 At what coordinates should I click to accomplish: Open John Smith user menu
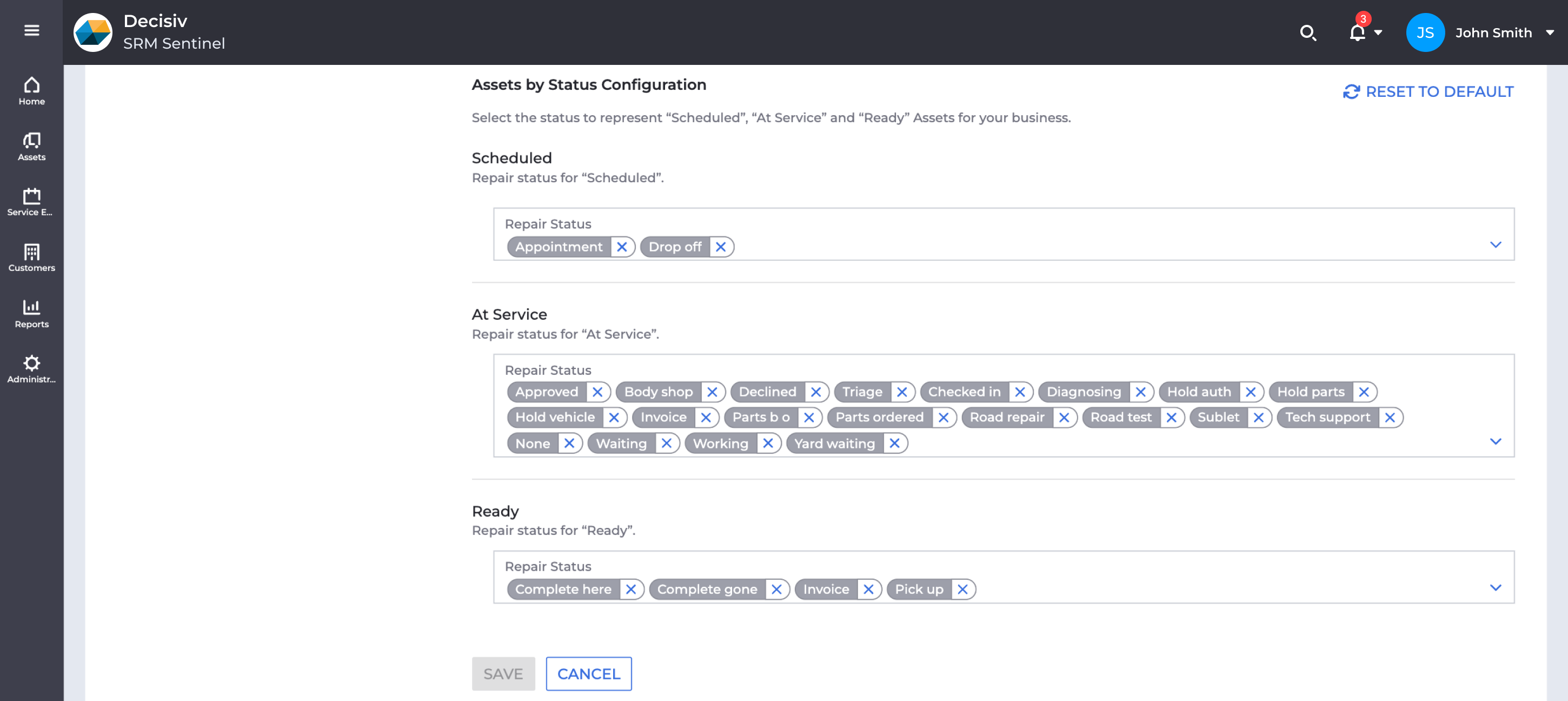click(x=1492, y=32)
